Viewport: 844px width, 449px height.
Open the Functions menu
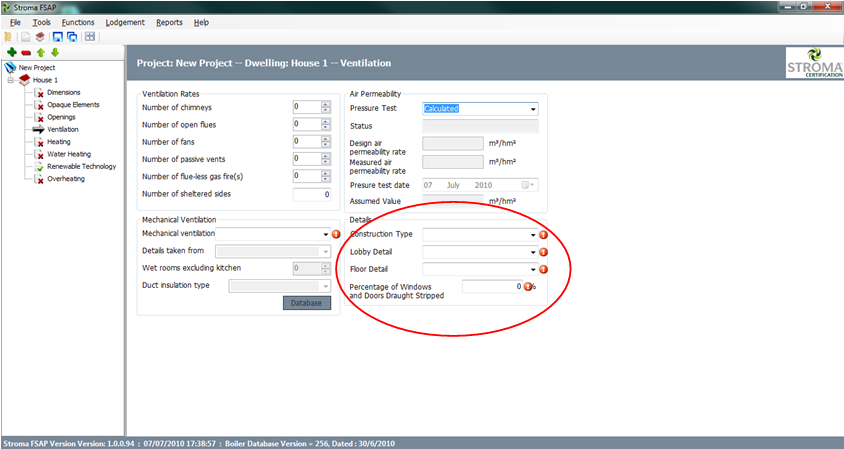coord(78,22)
